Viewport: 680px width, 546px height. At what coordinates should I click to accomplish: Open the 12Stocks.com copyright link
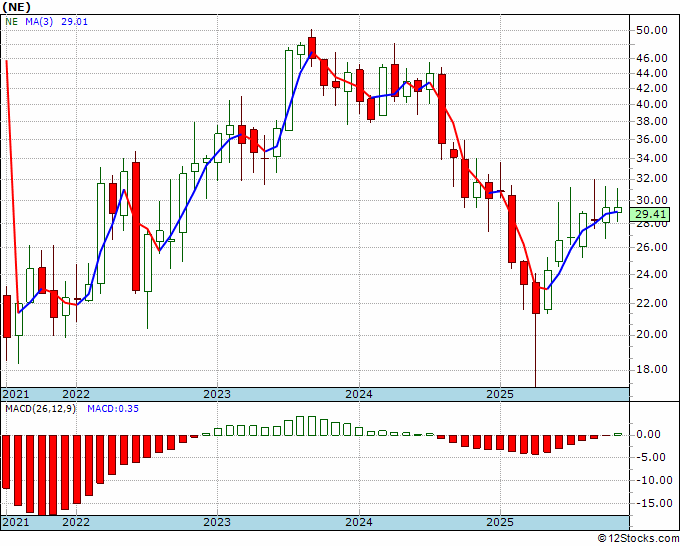click(x=638, y=539)
